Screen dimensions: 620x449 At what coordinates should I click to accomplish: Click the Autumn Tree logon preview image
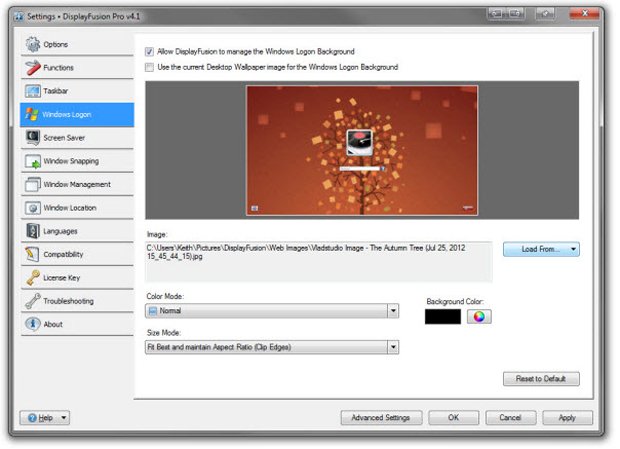(x=362, y=150)
